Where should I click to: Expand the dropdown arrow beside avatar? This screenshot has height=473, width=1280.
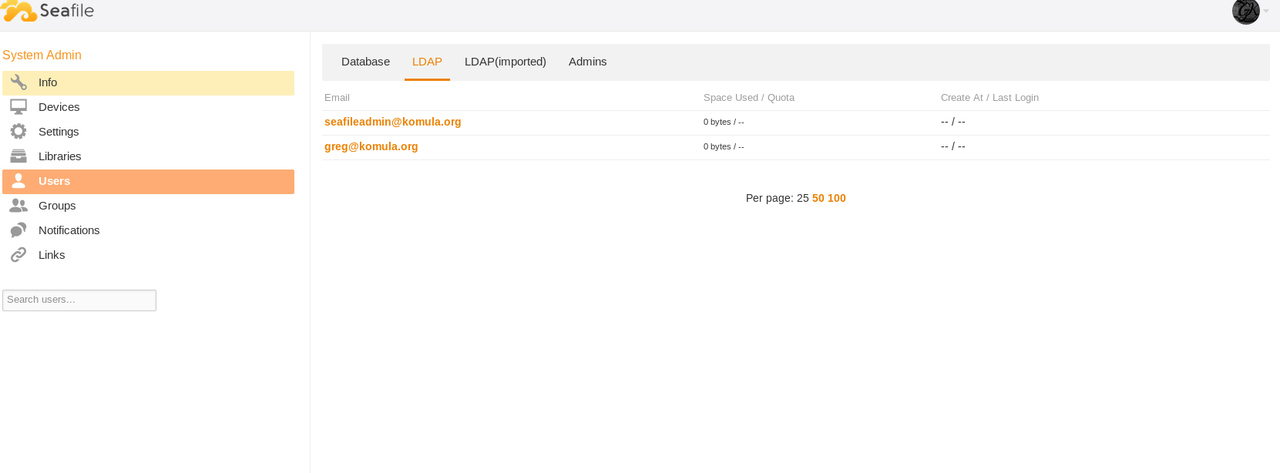(x=1266, y=11)
